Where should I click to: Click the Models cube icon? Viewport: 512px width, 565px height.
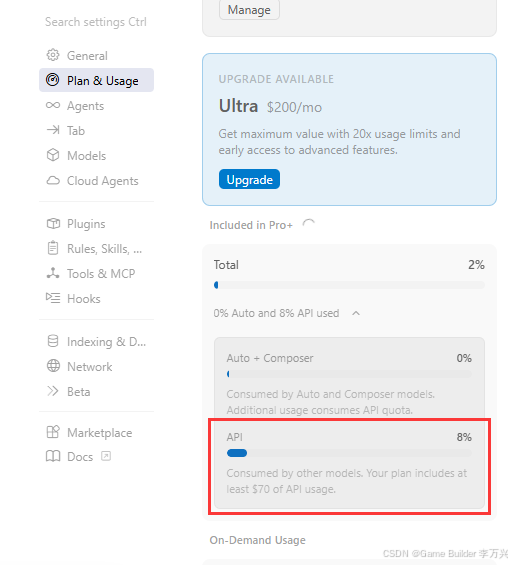click(x=53, y=155)
